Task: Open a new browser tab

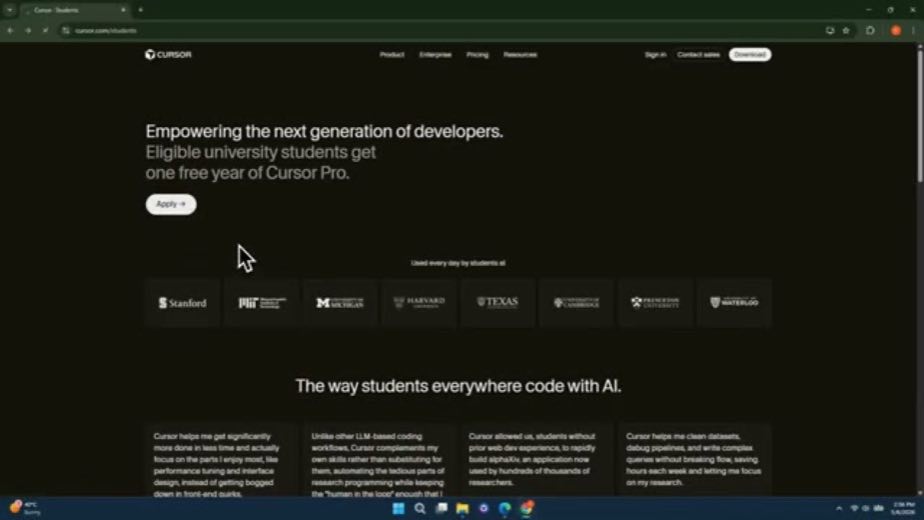Action: coord(140,10)
